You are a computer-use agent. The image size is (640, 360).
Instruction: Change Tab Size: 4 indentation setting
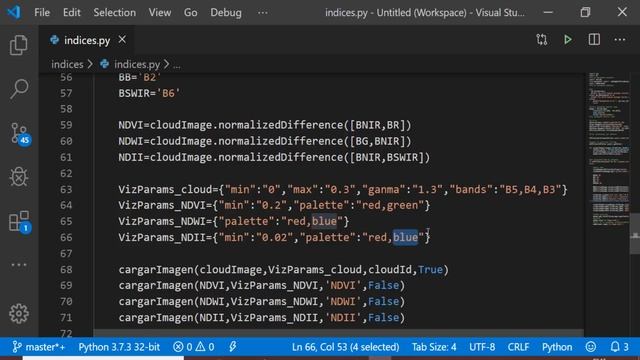(434, 347)
